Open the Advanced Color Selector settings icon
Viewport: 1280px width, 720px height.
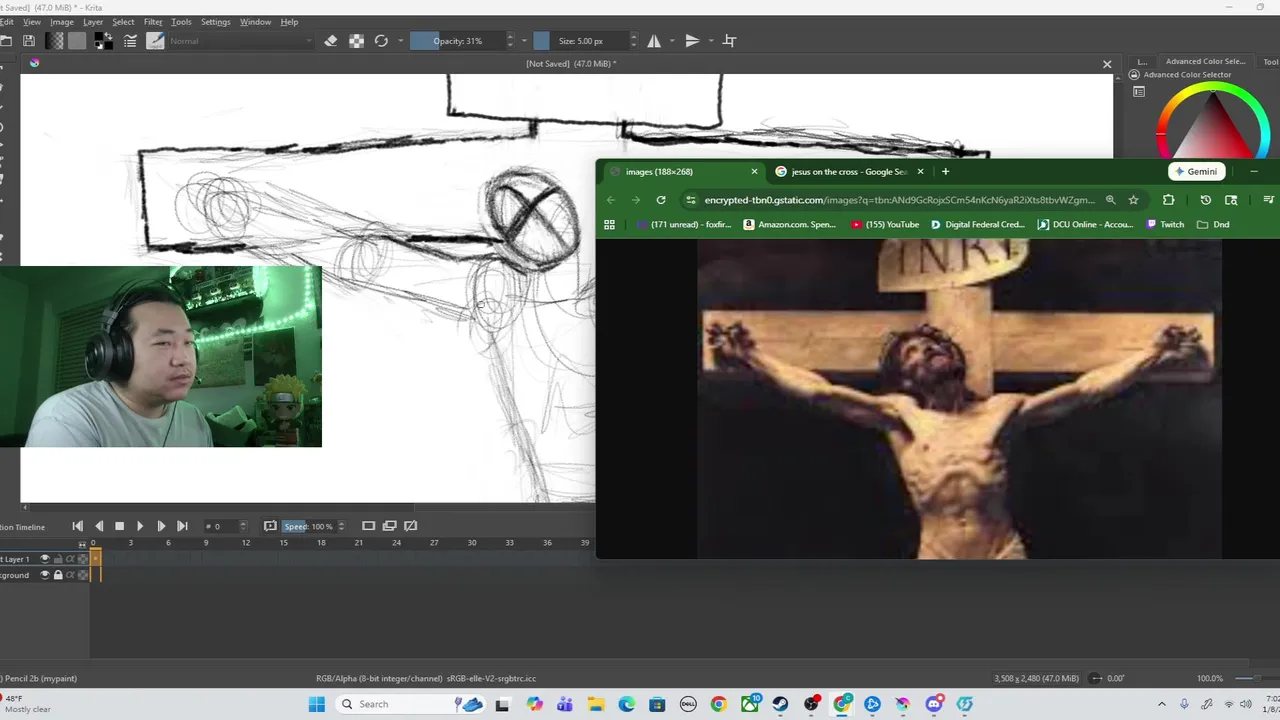pos(1139,92)
